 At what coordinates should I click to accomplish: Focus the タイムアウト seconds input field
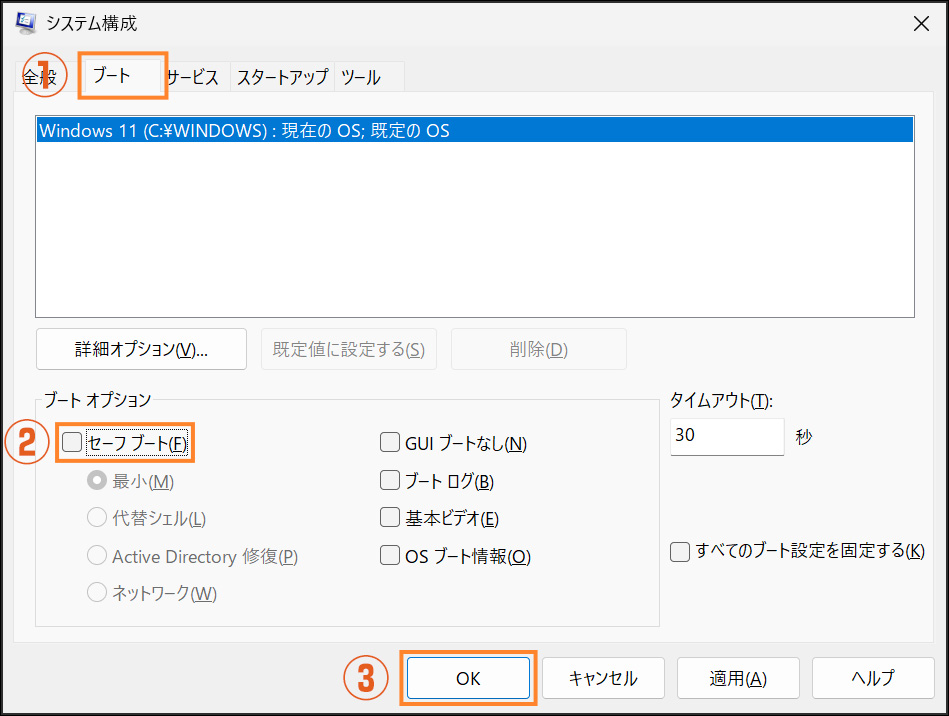point(727,436)
